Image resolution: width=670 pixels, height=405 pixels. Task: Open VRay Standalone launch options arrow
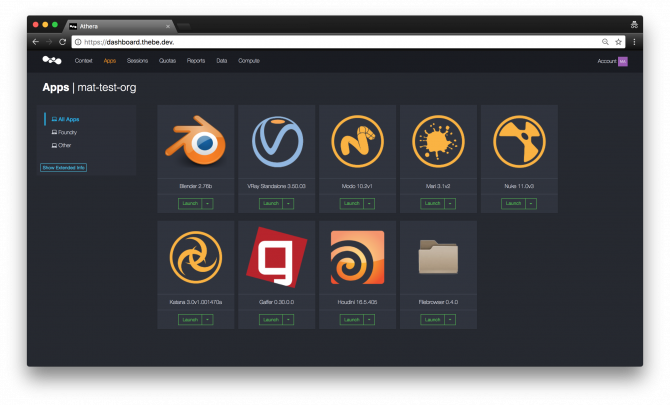[288, 204]
